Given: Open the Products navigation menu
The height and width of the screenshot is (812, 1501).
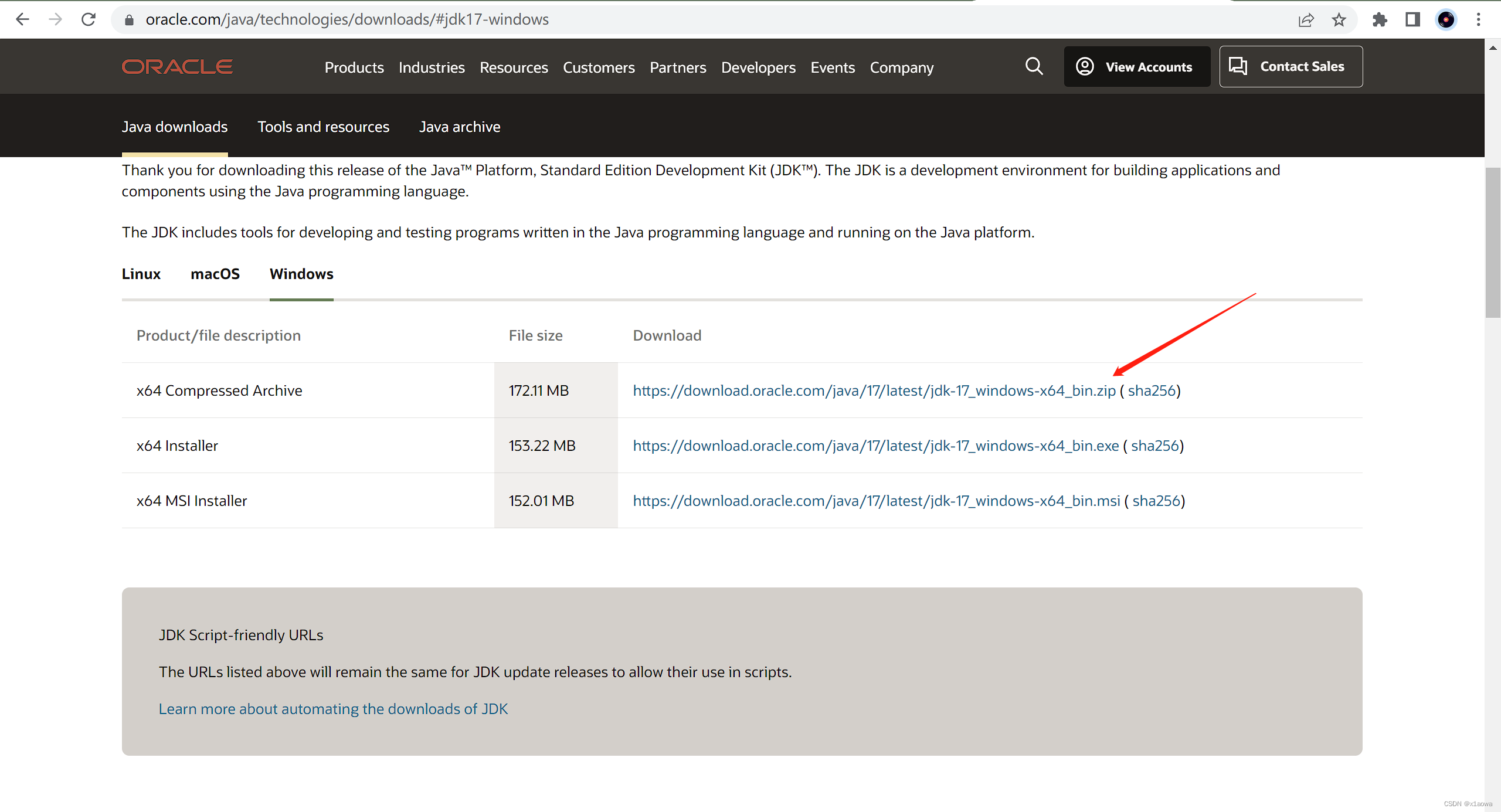Looking at the screenshot, I should 354,67.
